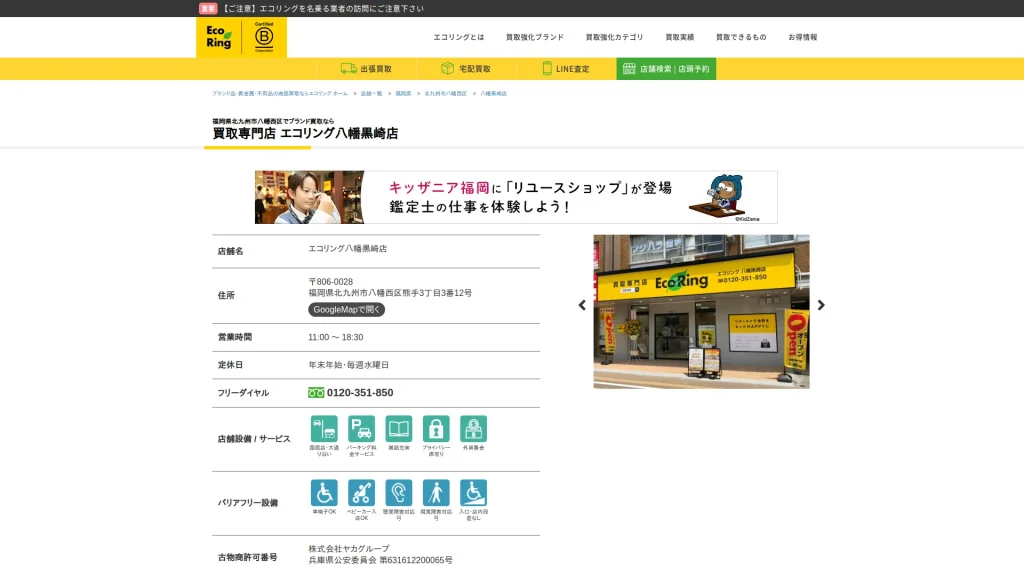This screenshot has width=1024, height=576.
Task: Click the green free-dial icon
Action: click(x=316, y=392)
